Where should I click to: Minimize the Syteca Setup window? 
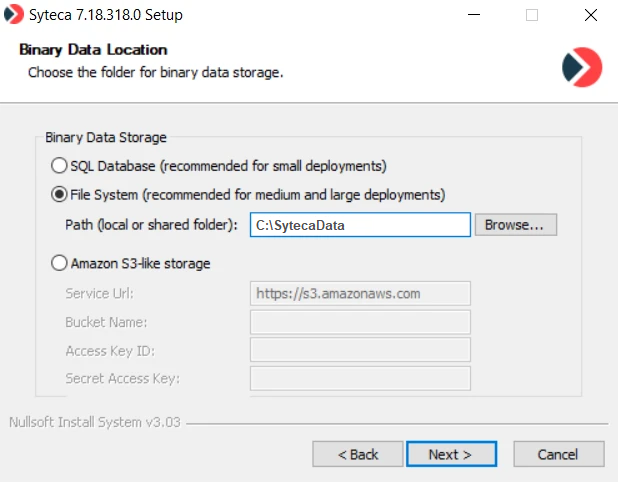pyautogui.click(x=475, y=16)
